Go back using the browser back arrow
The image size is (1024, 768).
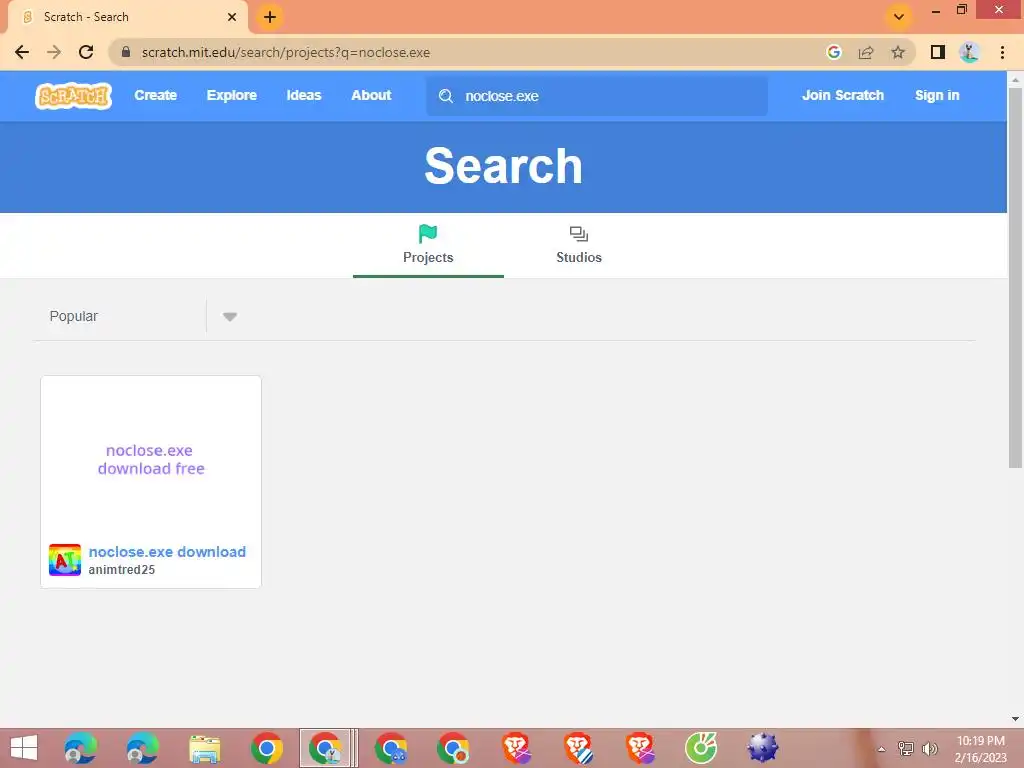(22, 52)
